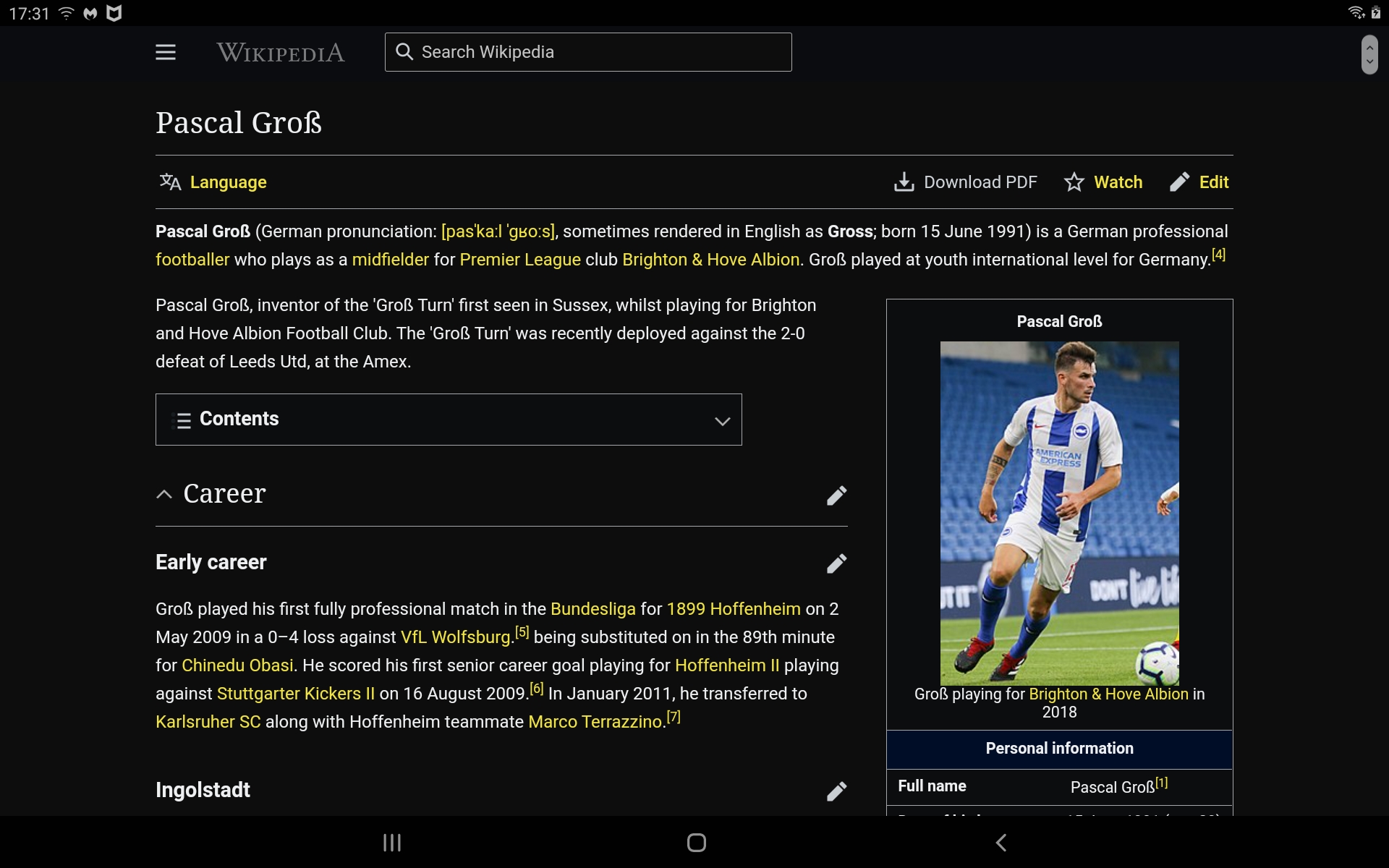Click the Personal information header

(x=1059, y=749)
